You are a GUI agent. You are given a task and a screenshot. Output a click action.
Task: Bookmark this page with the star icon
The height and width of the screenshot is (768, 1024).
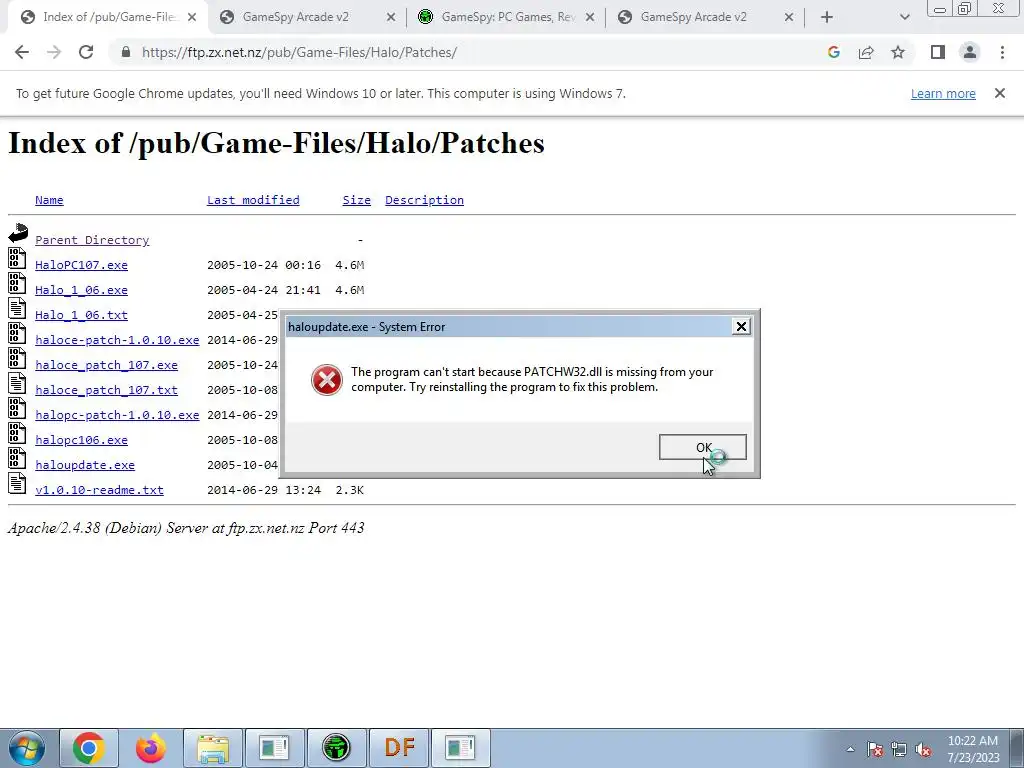pos(898,52)
